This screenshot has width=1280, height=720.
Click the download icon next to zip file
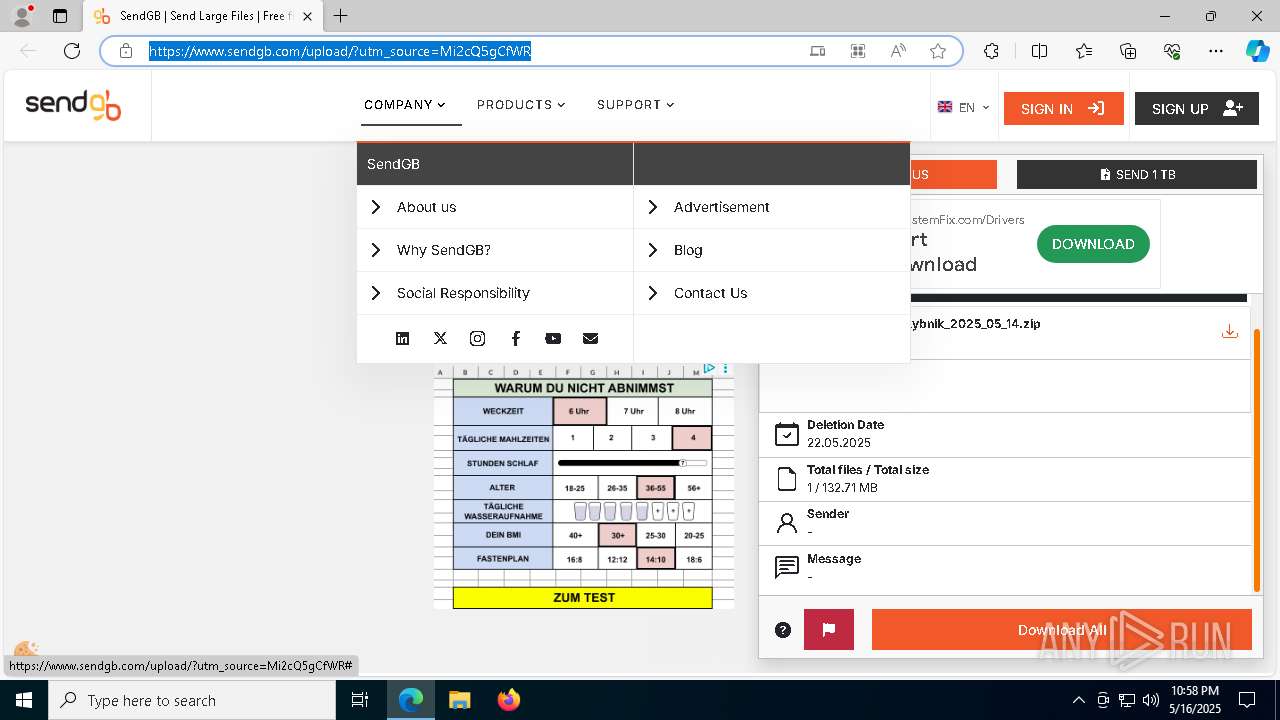(x=1230, y=331)
